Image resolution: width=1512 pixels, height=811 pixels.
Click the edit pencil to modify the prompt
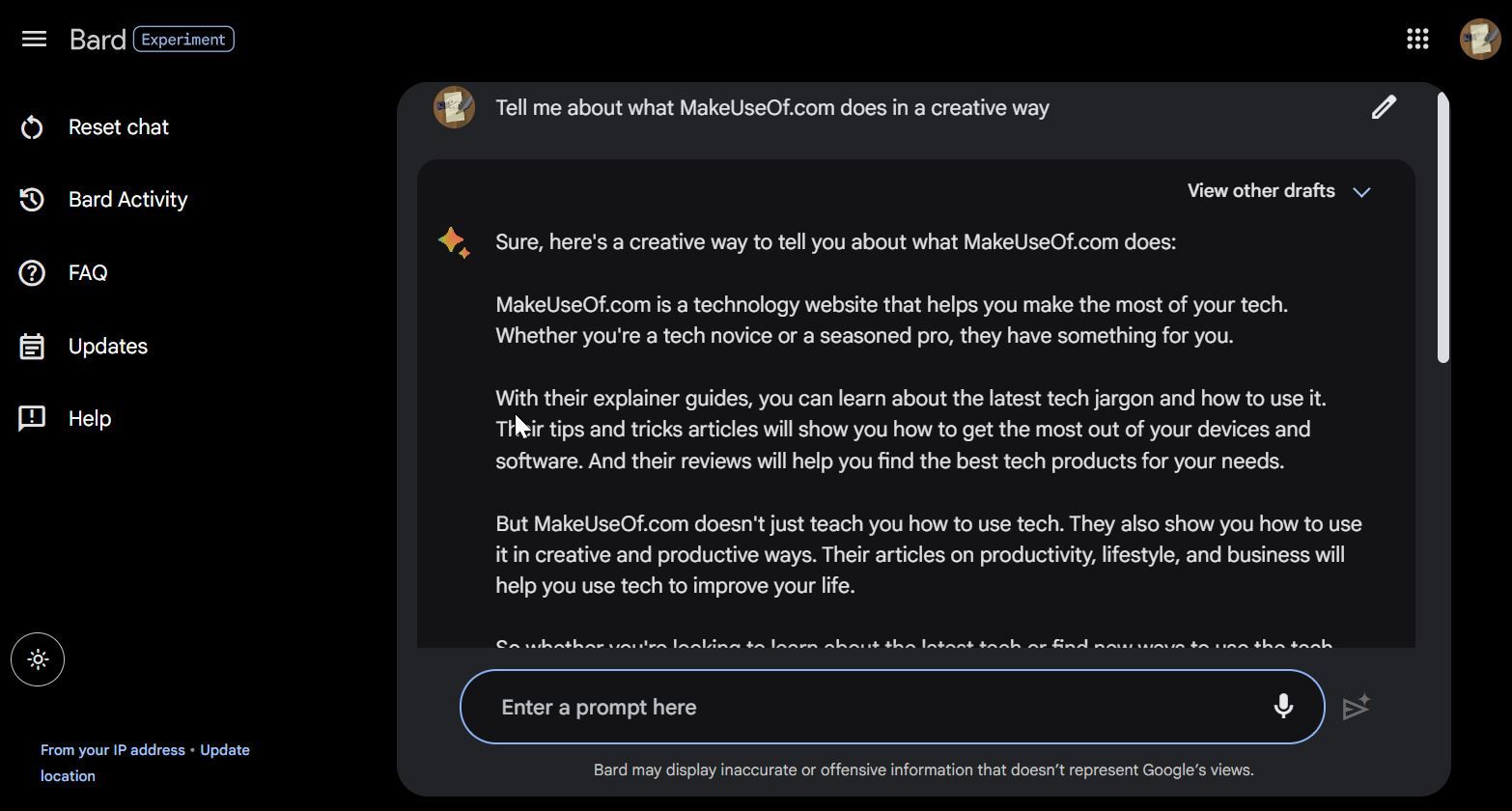click(x=1384, y=106)
